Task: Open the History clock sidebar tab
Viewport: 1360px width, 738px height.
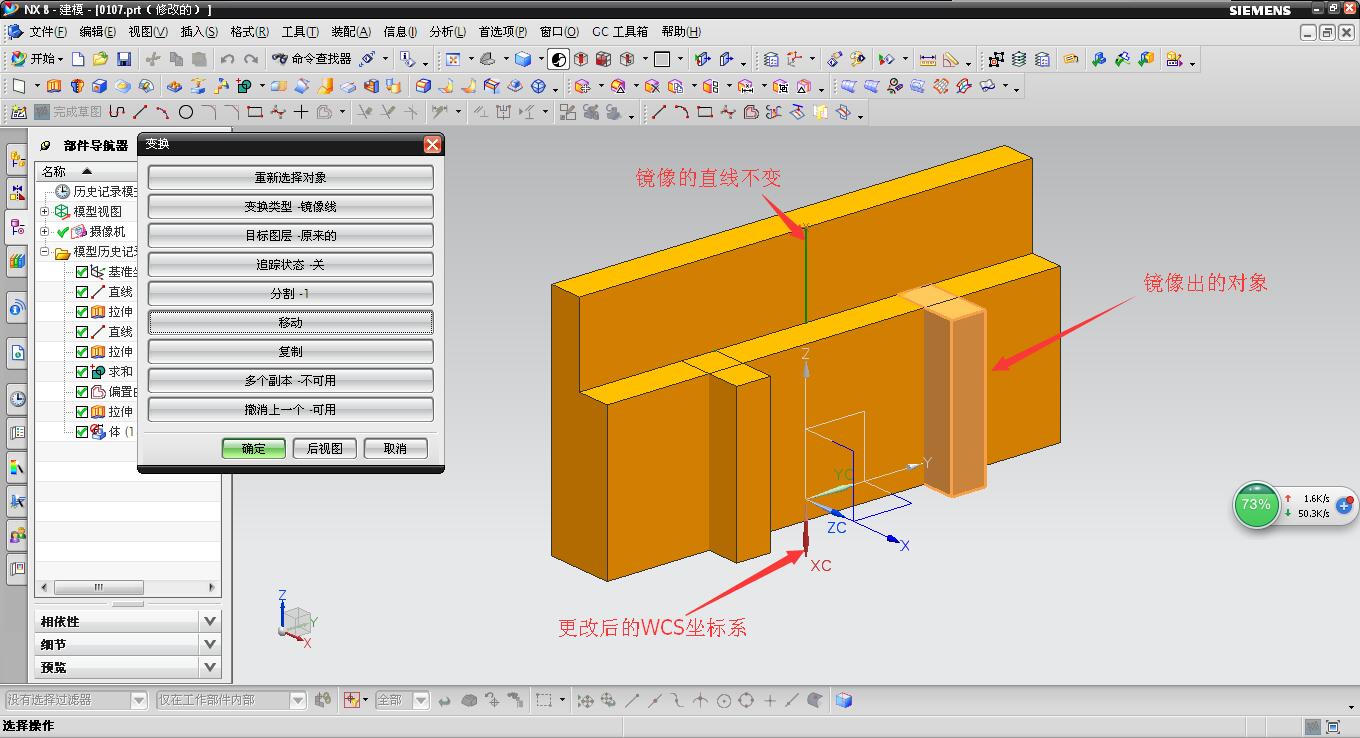Action: pyautogui.click(x=17, y=398)
